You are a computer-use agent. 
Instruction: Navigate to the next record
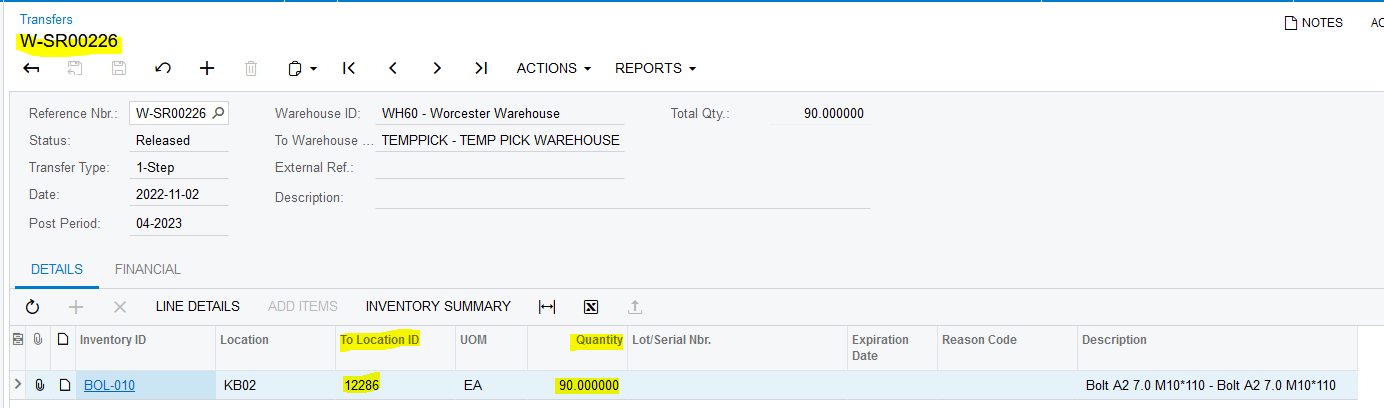click(437, 68)
